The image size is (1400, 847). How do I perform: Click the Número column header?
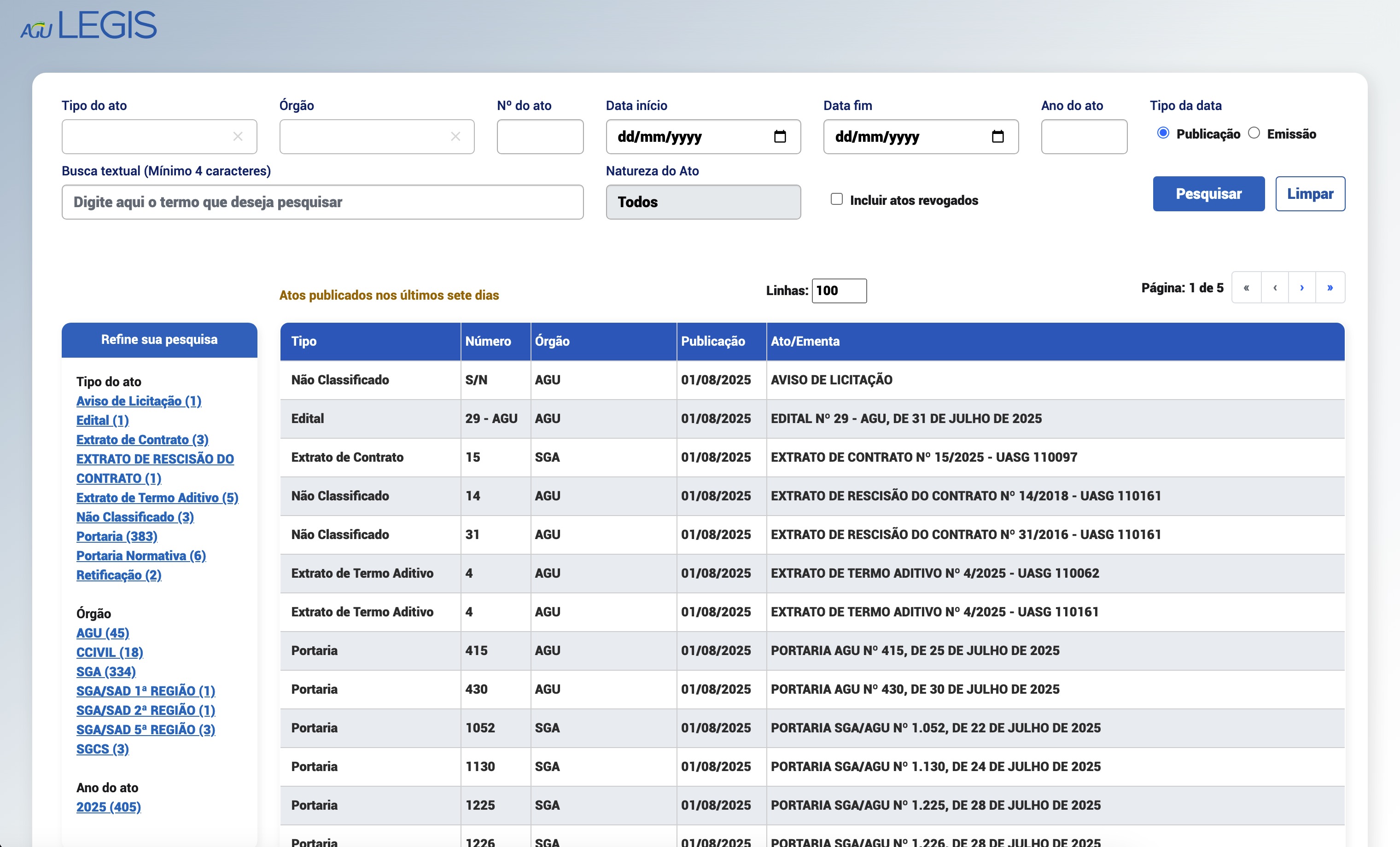[496, 342]
